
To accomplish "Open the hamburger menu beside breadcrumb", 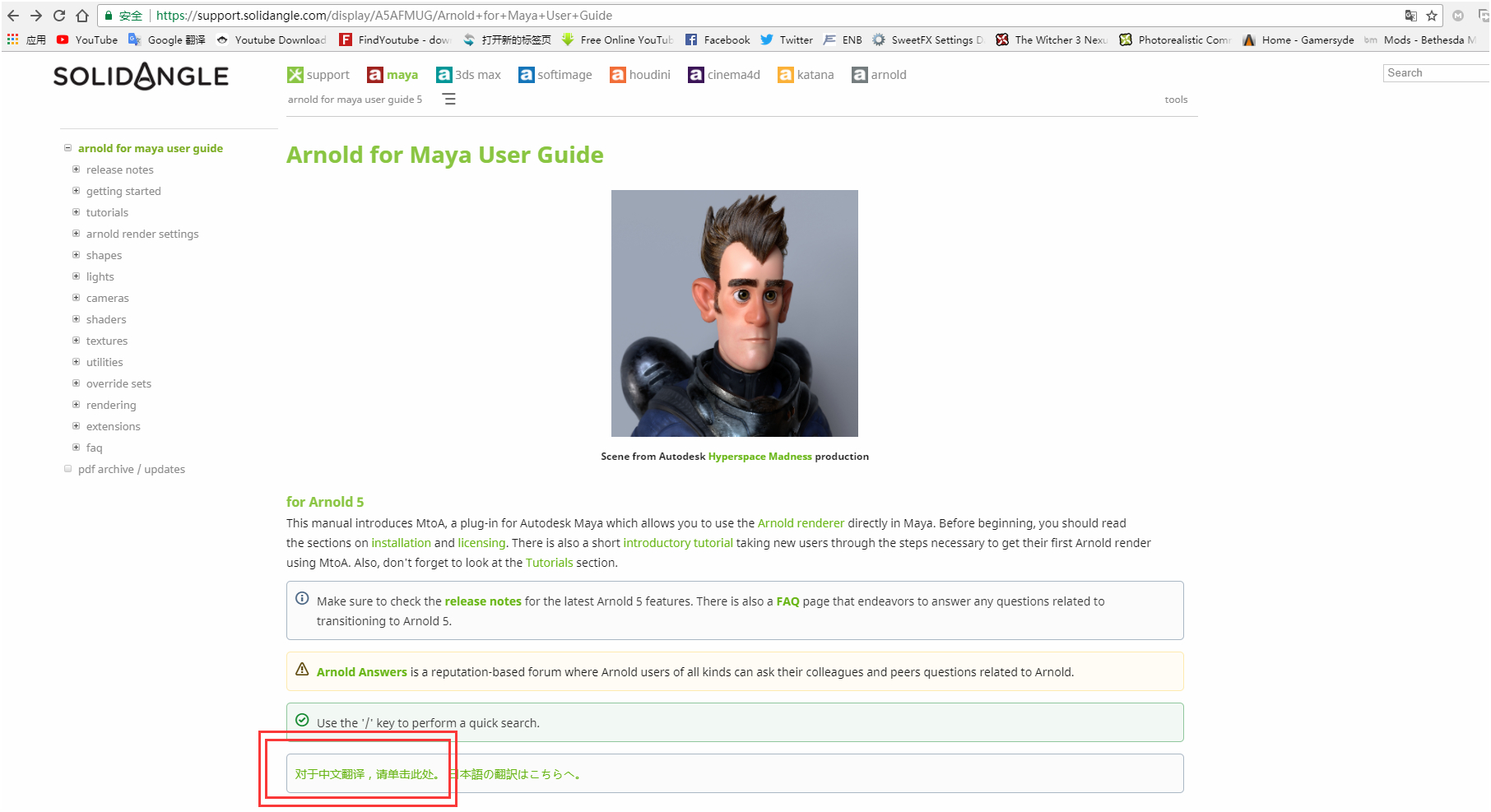I will click(449, 100).
